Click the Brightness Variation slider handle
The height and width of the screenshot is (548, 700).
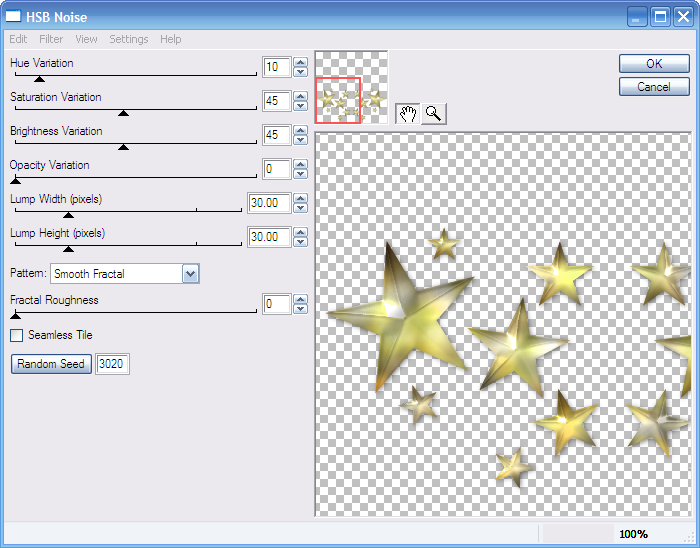tap(124, 147)
